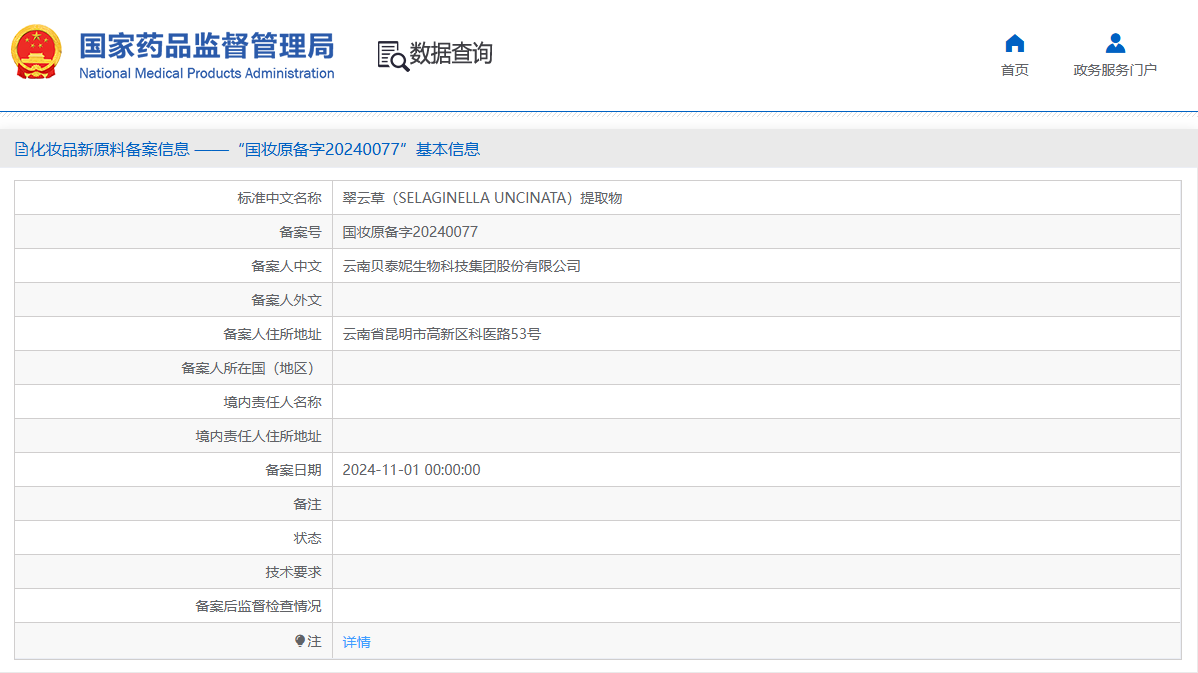Click the 备注 row label

point(308,504)
